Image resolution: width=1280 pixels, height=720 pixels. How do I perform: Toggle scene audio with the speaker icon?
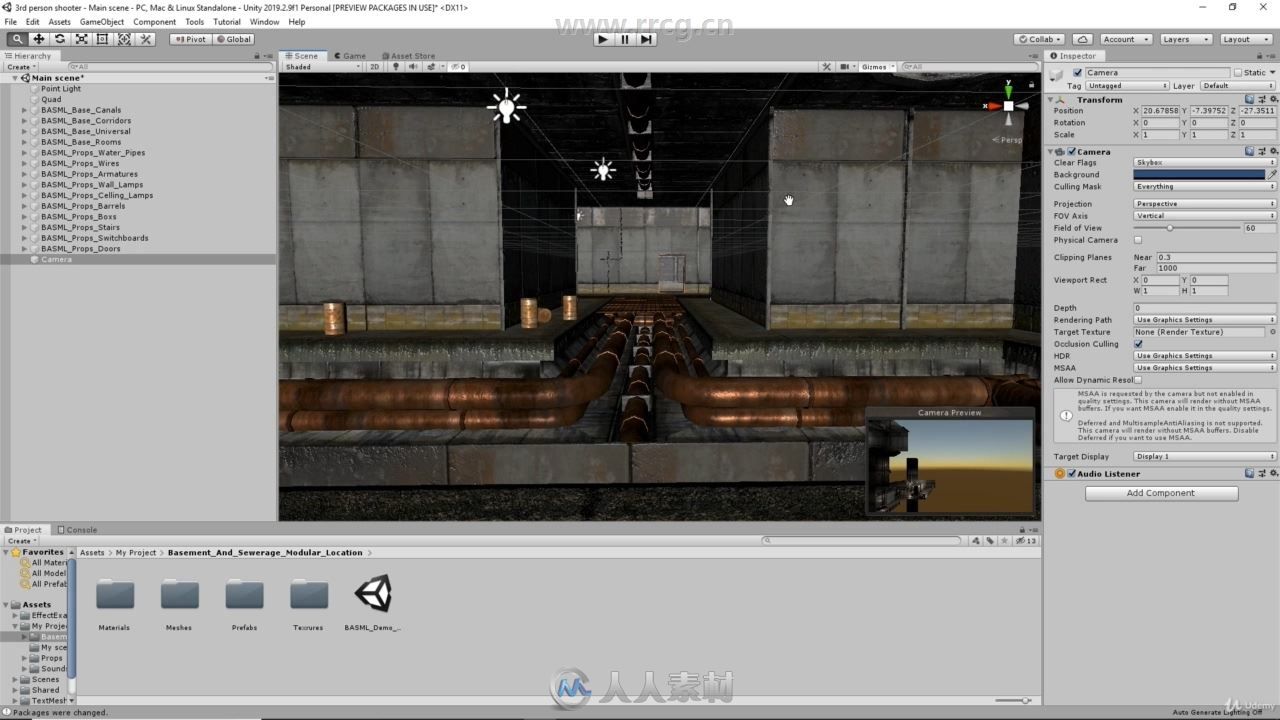point(411,67)
